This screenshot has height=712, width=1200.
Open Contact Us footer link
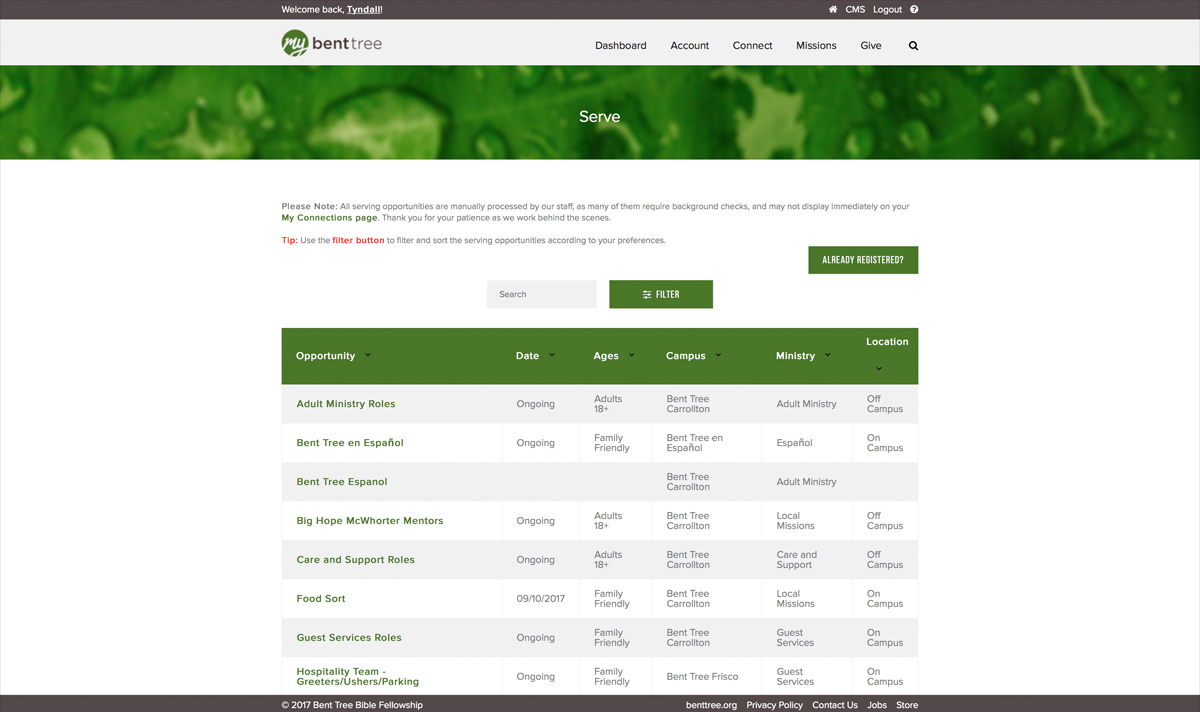835,705
